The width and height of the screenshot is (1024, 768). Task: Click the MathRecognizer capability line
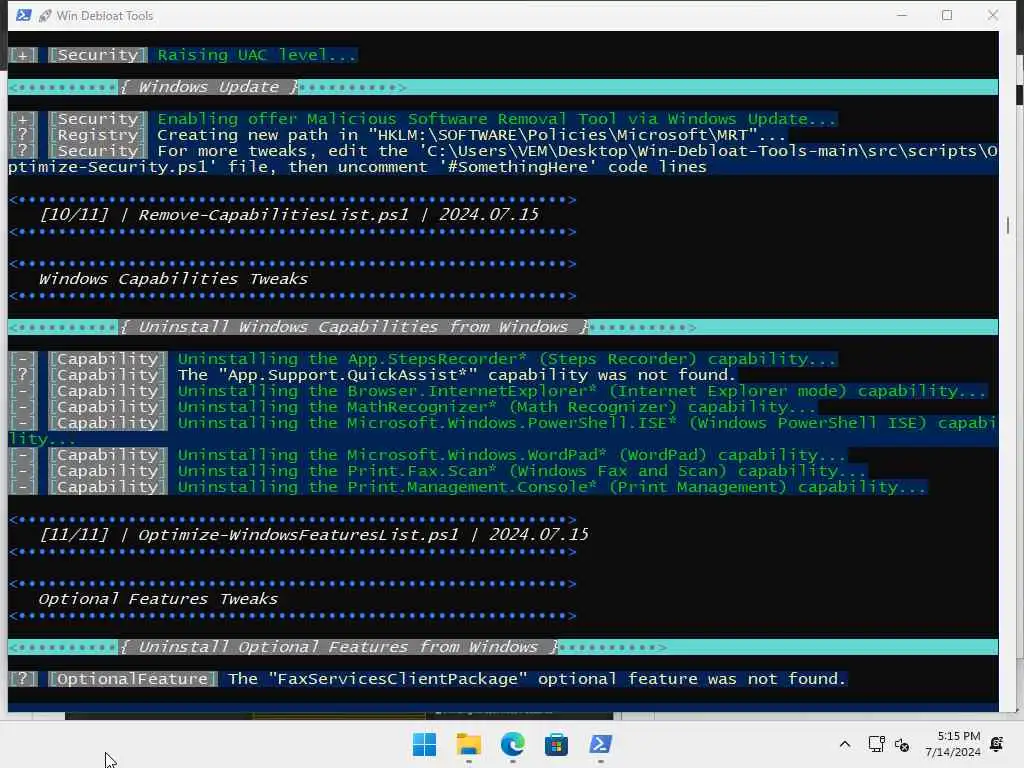(496, 407)
